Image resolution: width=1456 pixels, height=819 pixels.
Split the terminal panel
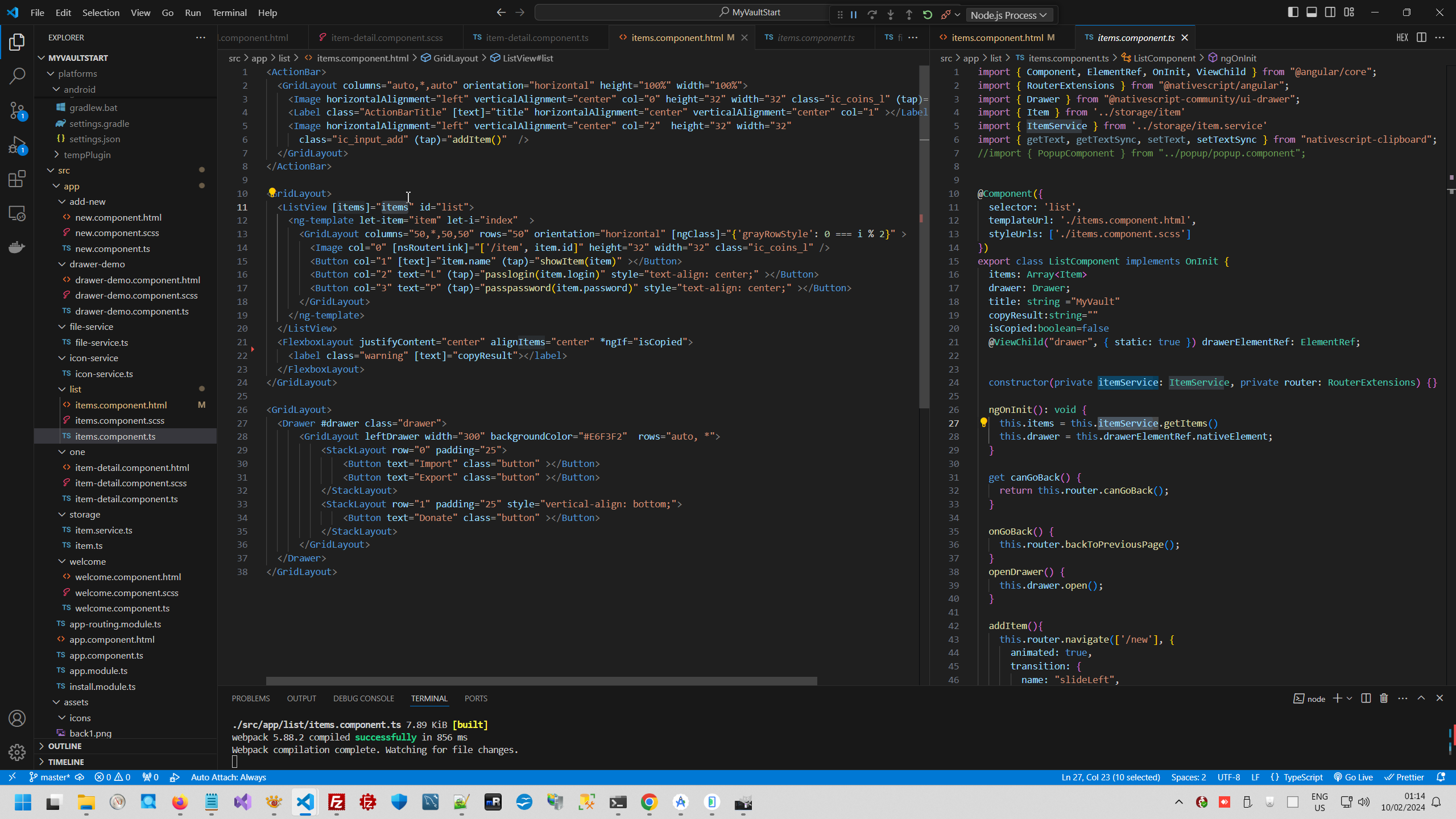(1366, 698)
